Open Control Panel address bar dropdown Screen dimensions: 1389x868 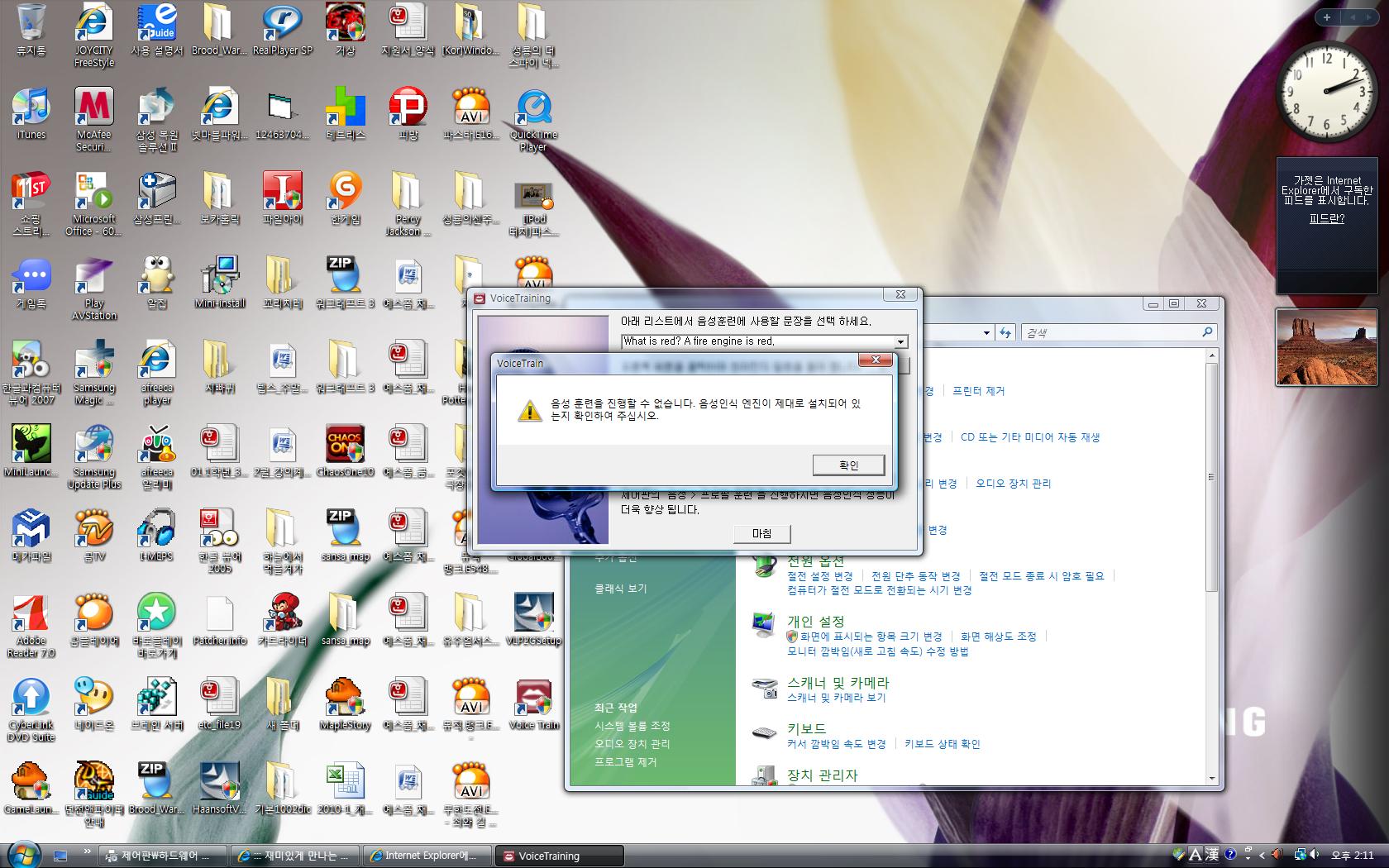pyautogui.click(x=986, y=332)
